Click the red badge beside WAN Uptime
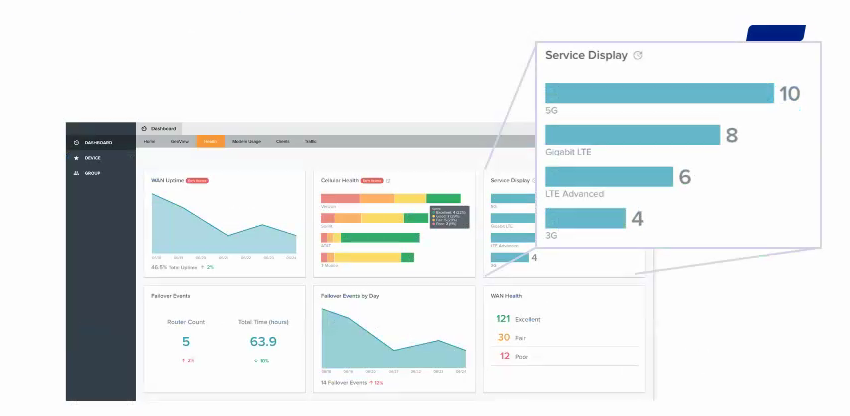Screen dimensions: 850x416 [197, 181]
